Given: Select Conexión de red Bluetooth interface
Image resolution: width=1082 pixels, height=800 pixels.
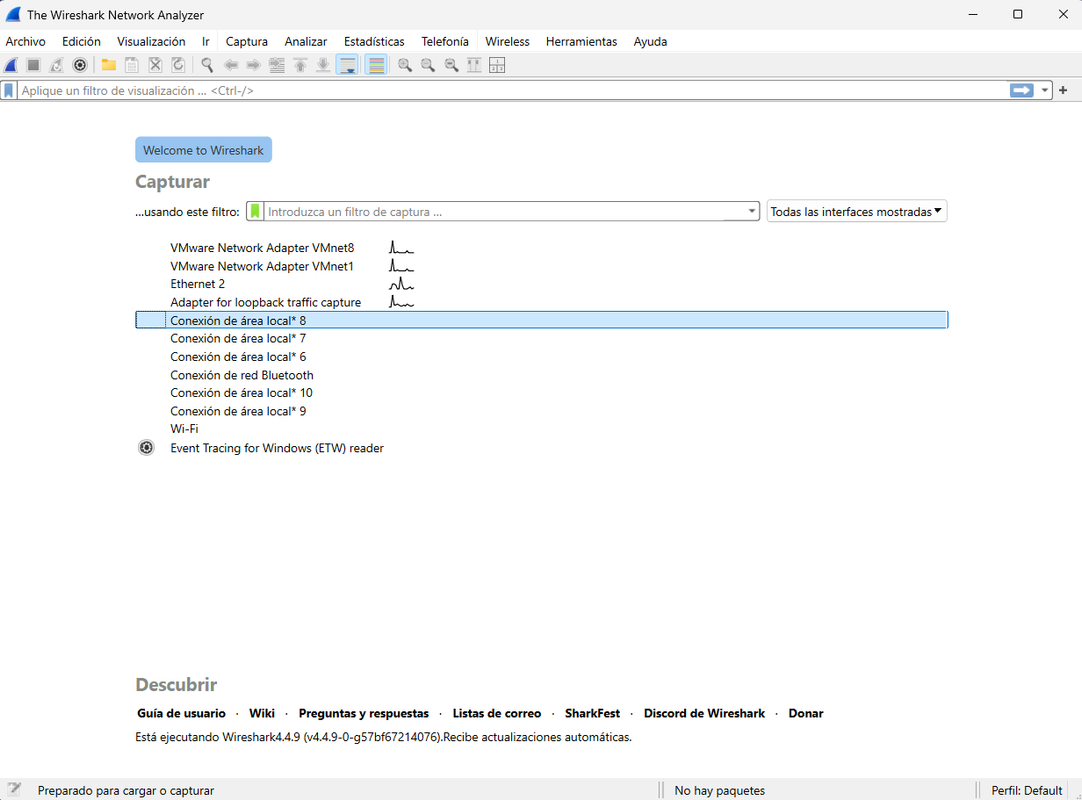Looking at the screenshot, I should click(541, 375).
